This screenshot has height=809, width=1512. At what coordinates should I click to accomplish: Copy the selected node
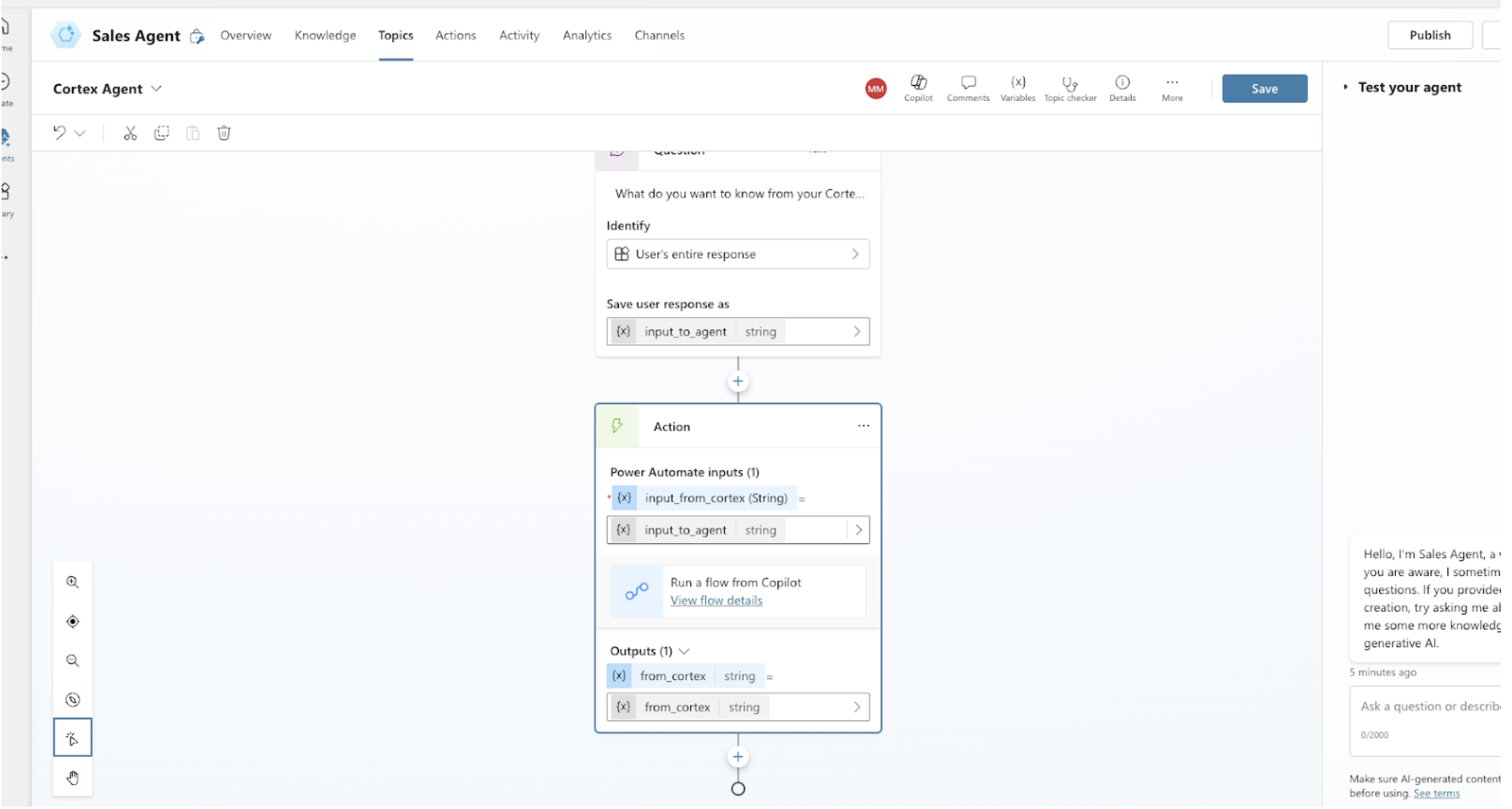pos(162,133)
